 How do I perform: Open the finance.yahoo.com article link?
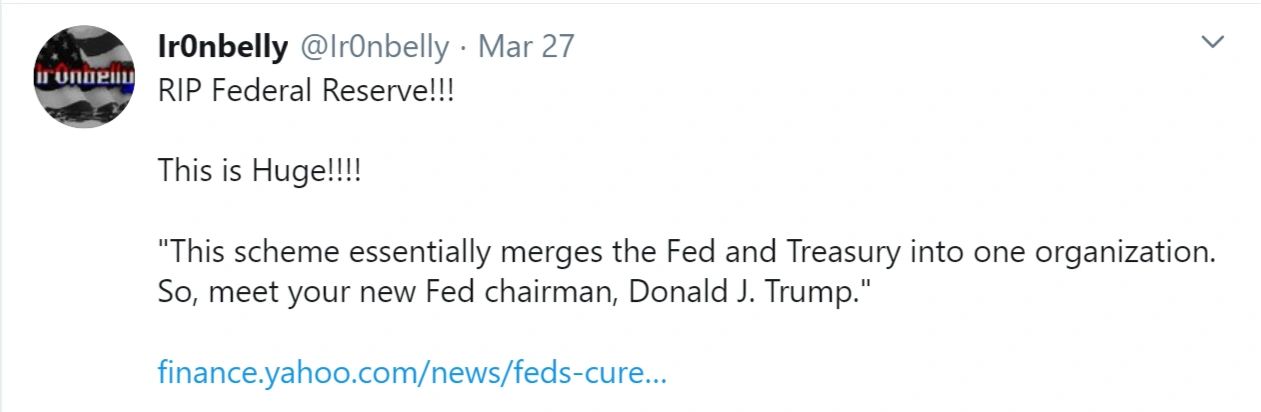click(412, 374)
